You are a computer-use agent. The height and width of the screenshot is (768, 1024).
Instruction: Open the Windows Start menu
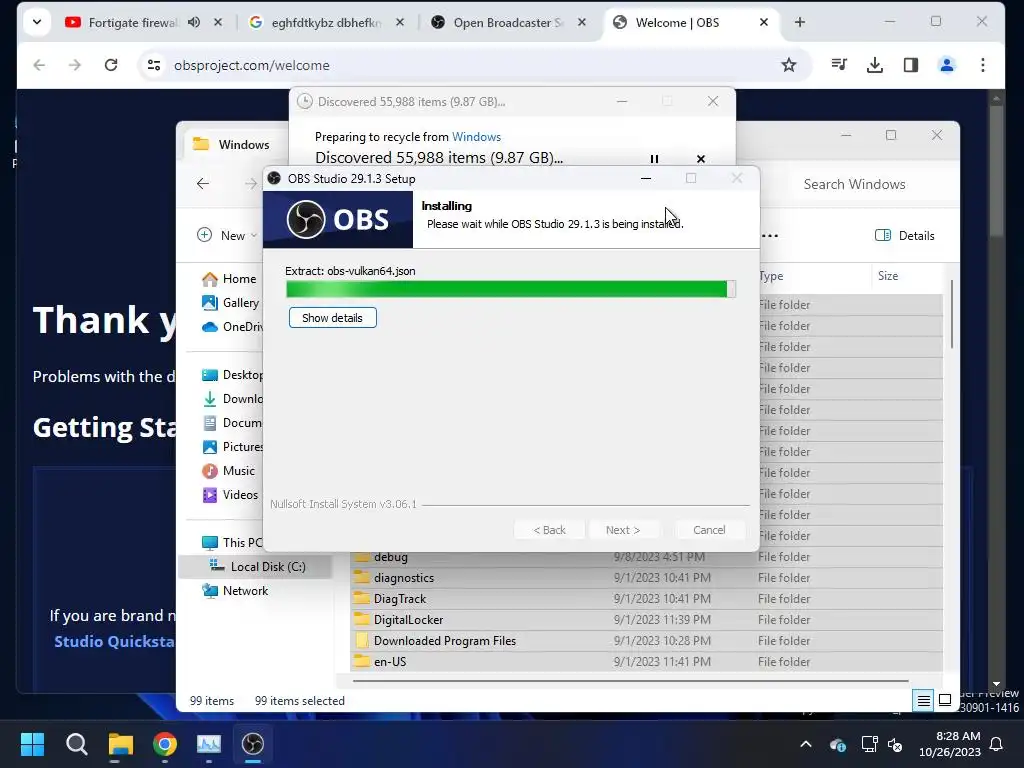[x=32, y=744]
